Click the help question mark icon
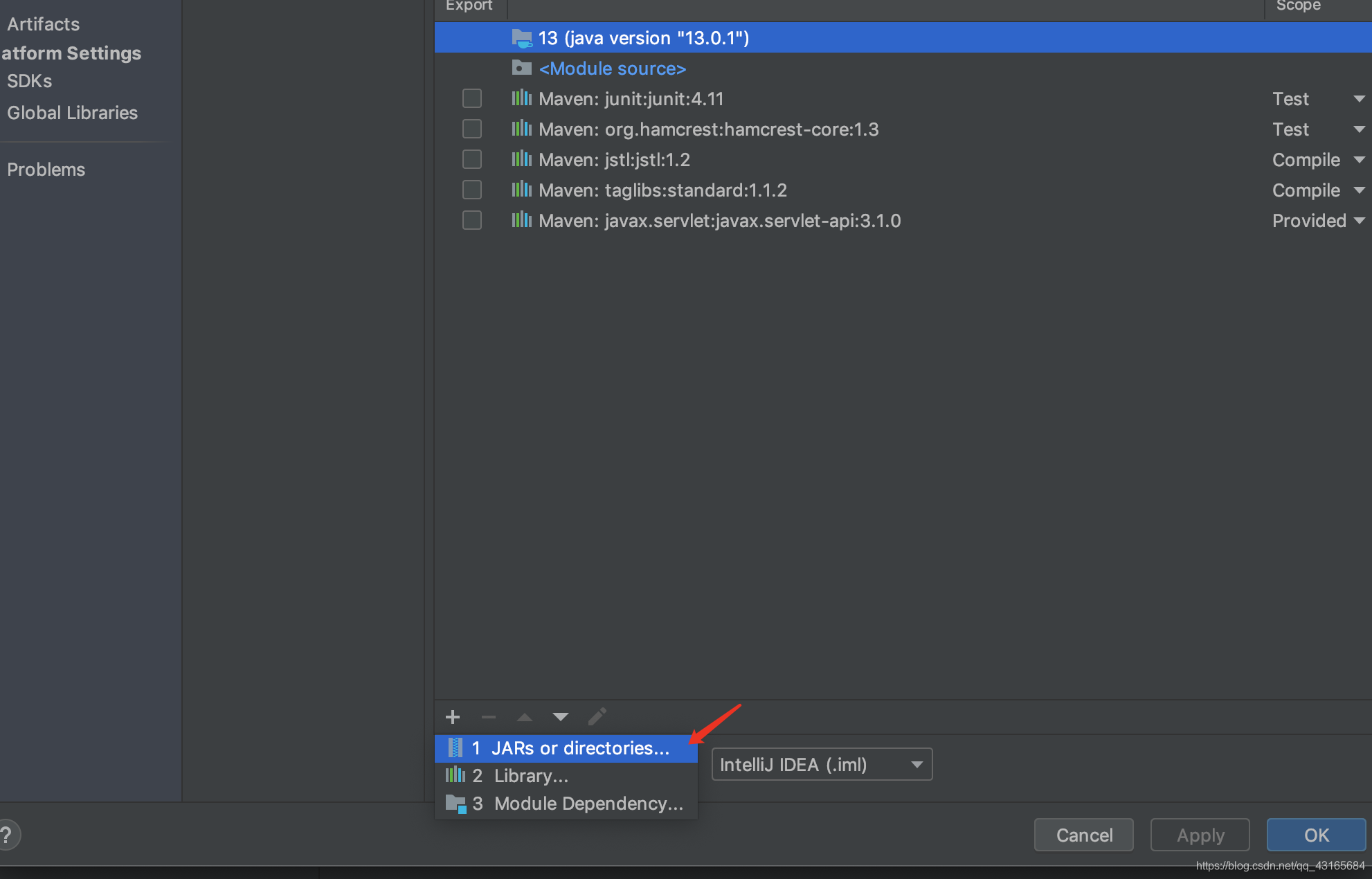Image resolution: width=1372 pixels, height=879 pixels. 7,835
